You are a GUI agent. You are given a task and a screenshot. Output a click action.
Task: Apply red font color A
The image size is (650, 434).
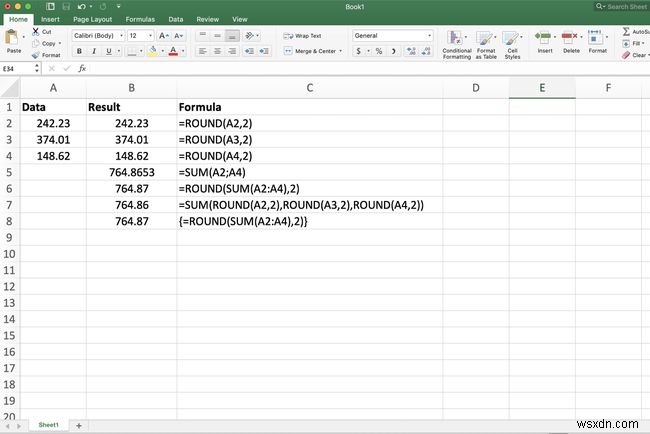click(174, 51)
